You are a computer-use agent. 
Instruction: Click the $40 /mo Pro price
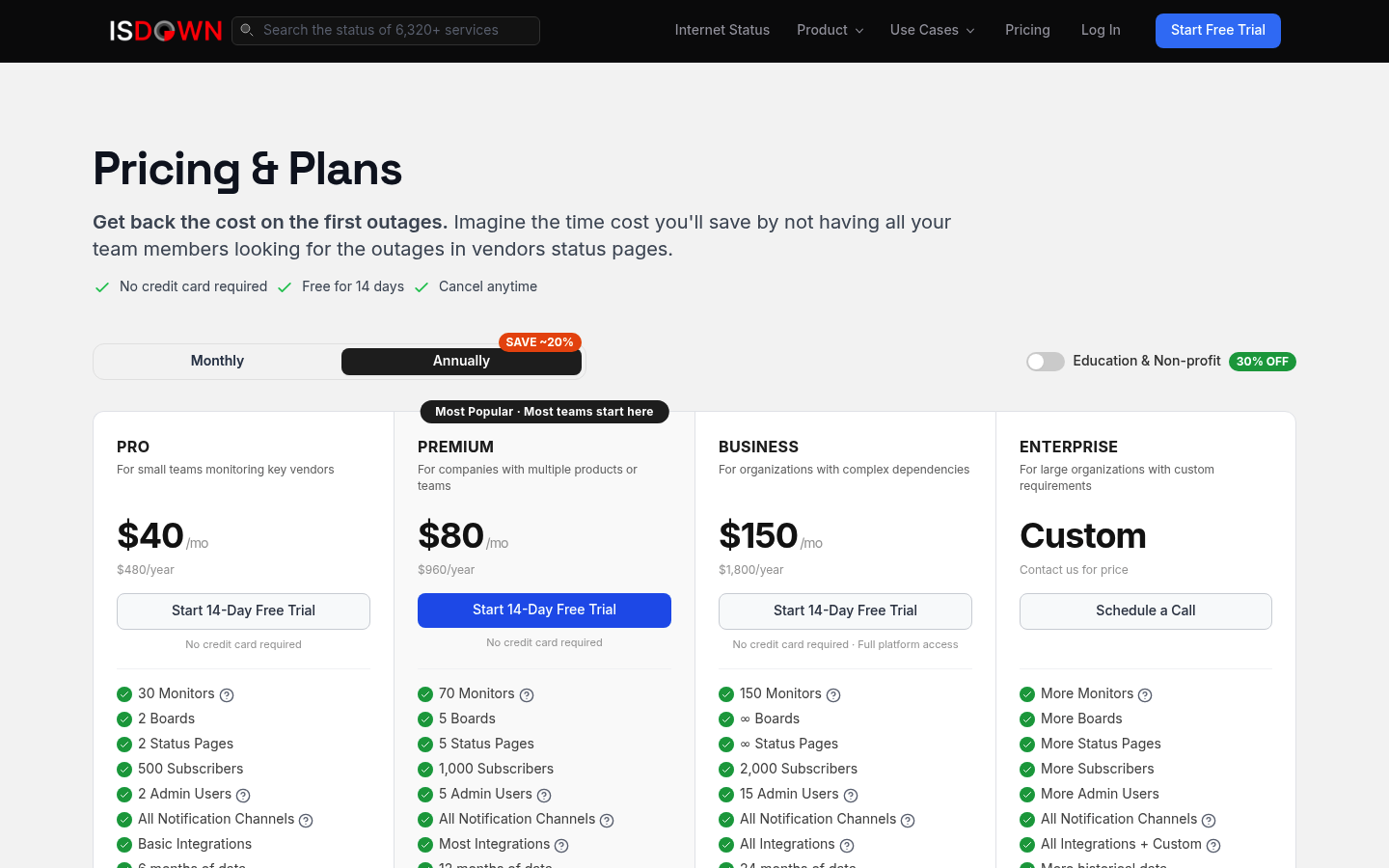click(163, 536)
